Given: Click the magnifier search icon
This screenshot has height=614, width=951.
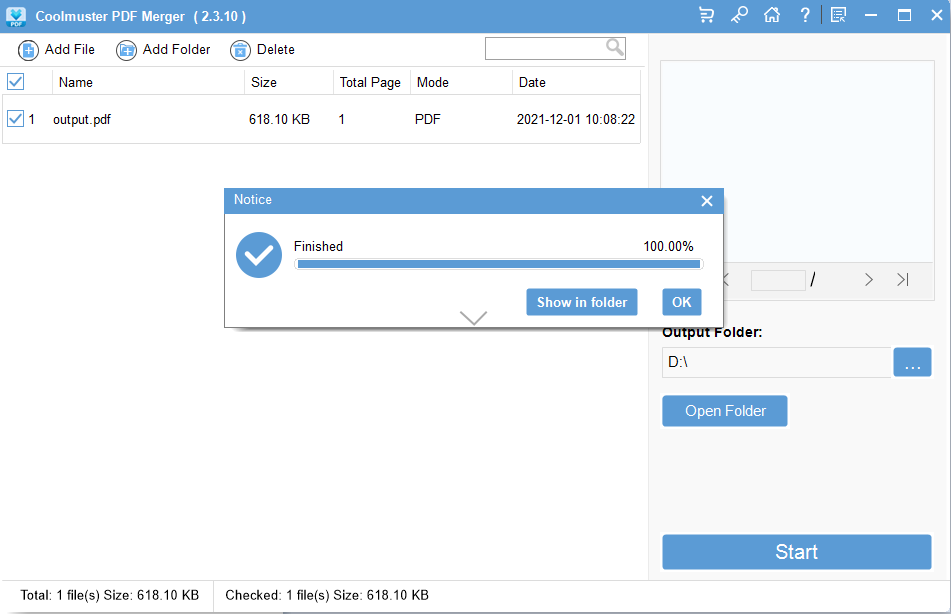Looking at the screenshot, I should 615,47.
